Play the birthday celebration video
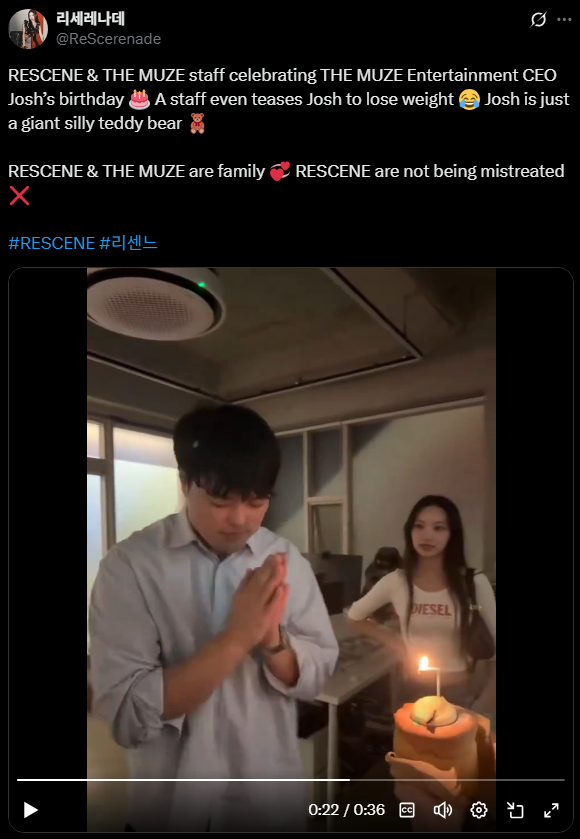 (x=30, y=810)
